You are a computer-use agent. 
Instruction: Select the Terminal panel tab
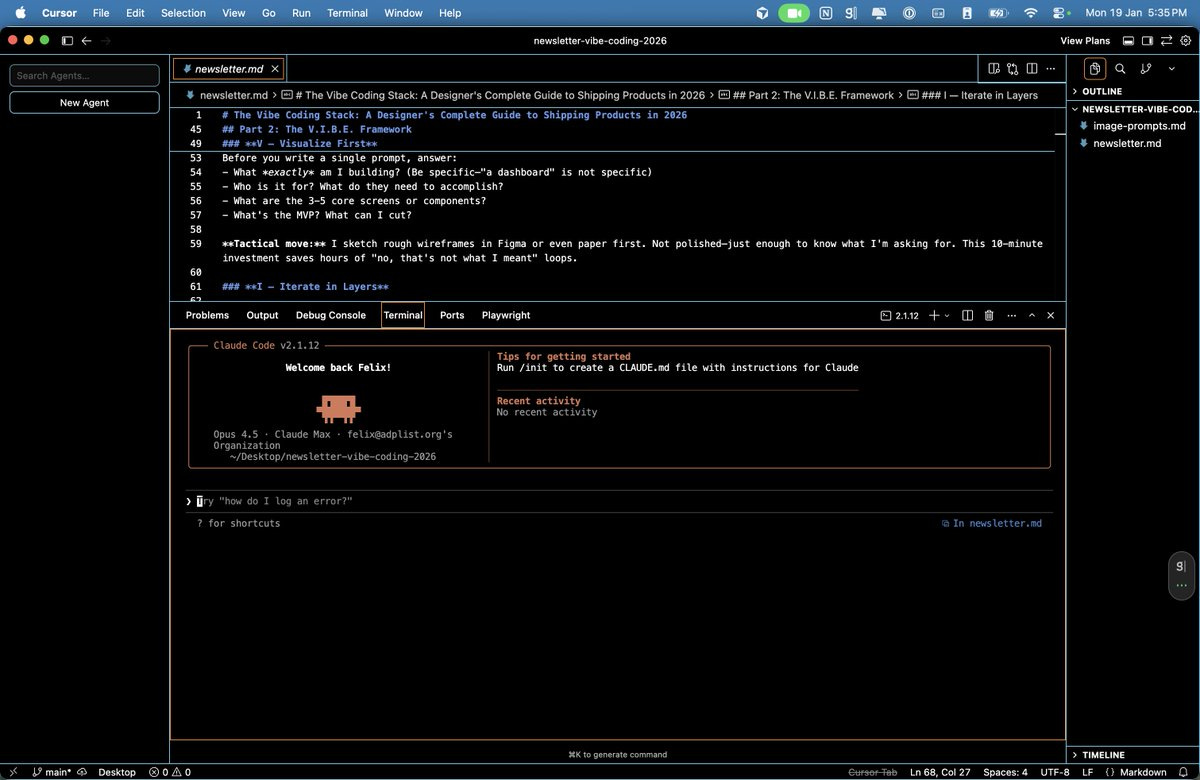point(403,315)
